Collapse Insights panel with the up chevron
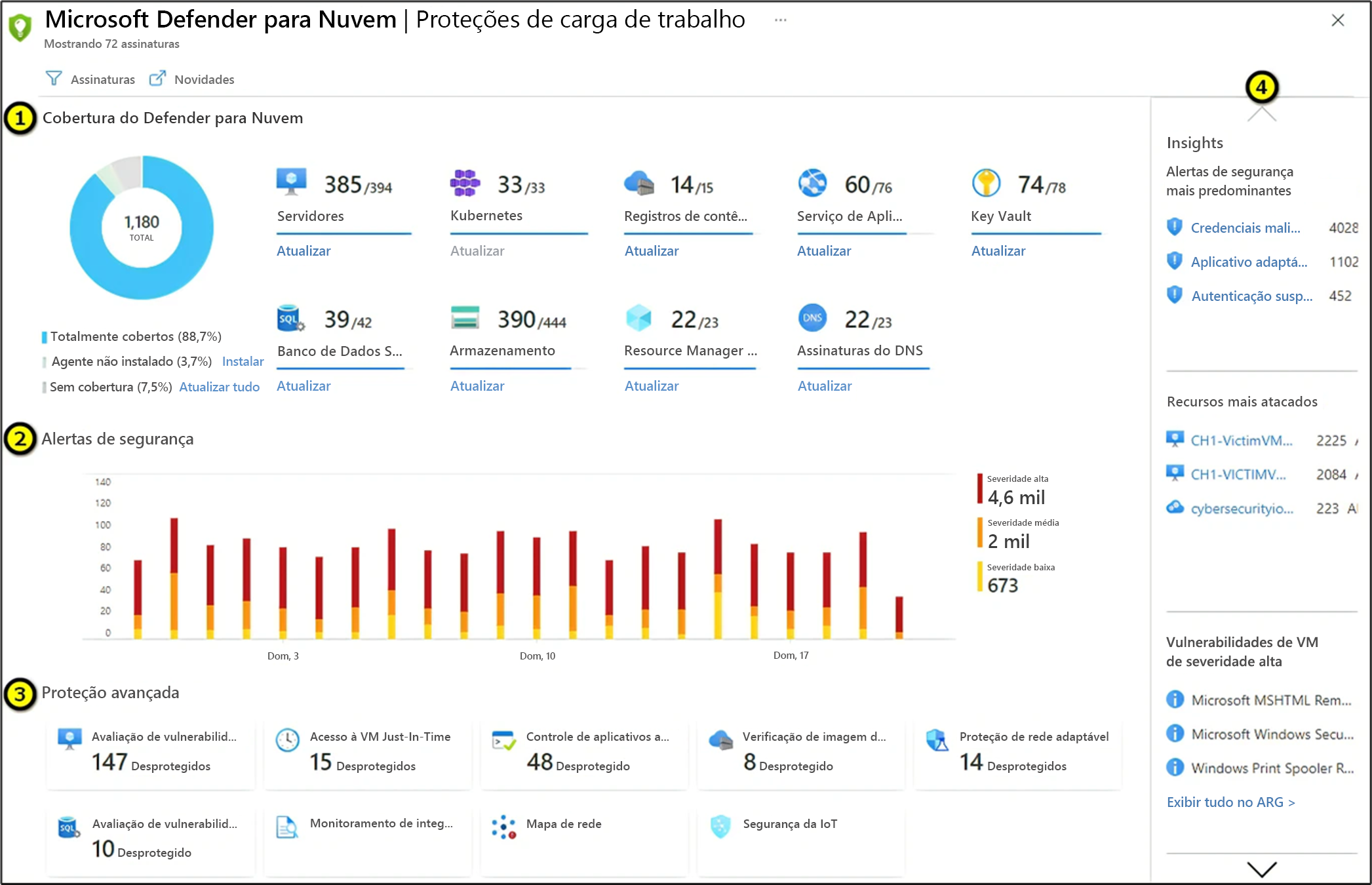 coord(1262,115)
